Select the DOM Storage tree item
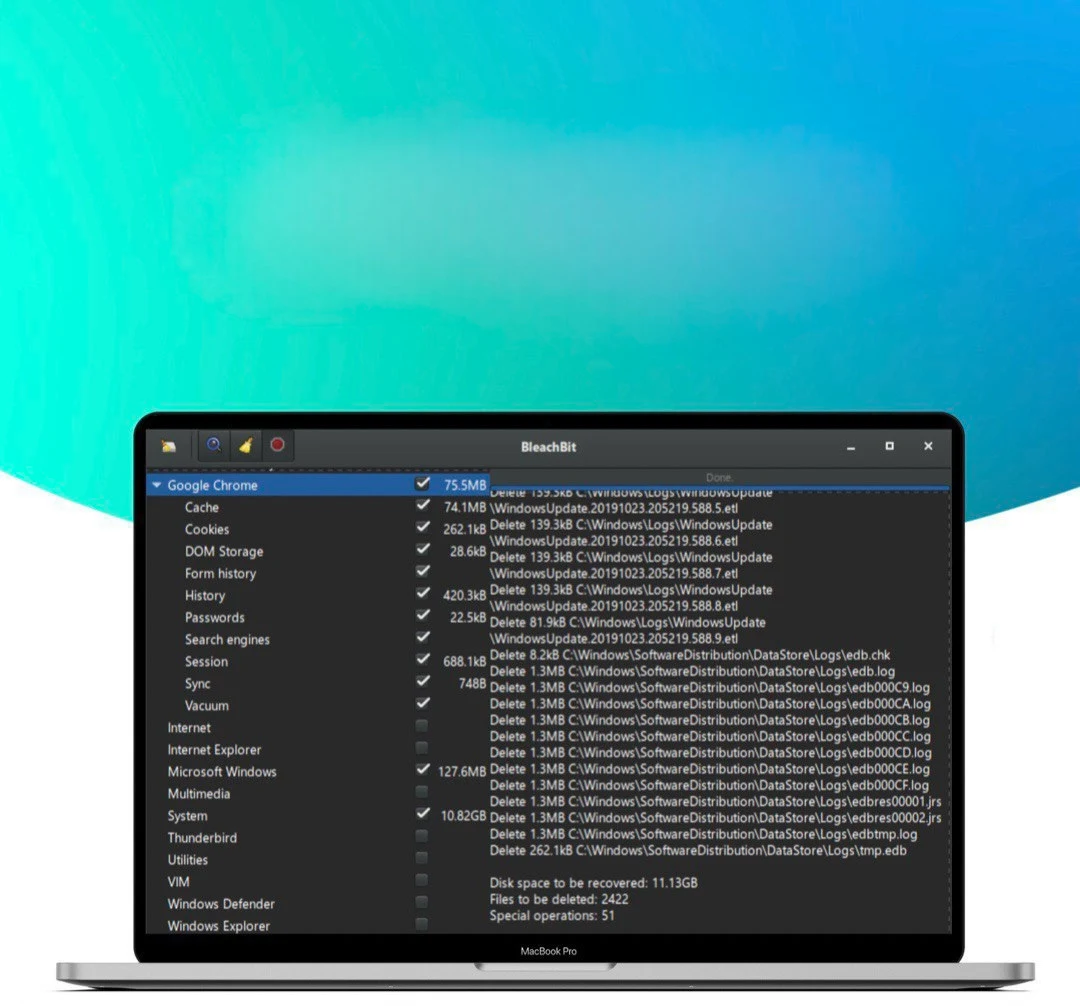 tap(224, 552)
